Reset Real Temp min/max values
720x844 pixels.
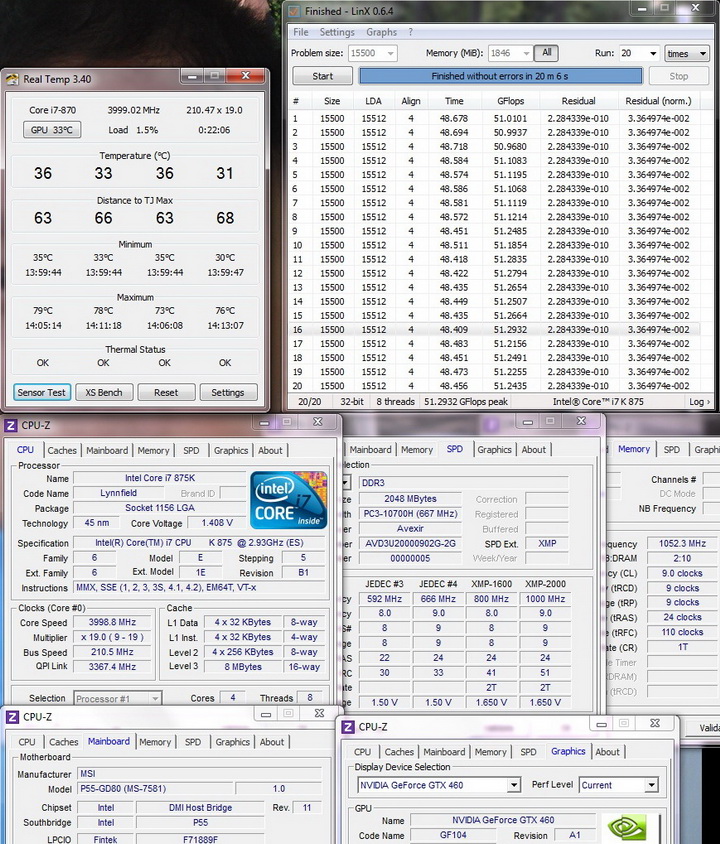[x=166, y=392]
